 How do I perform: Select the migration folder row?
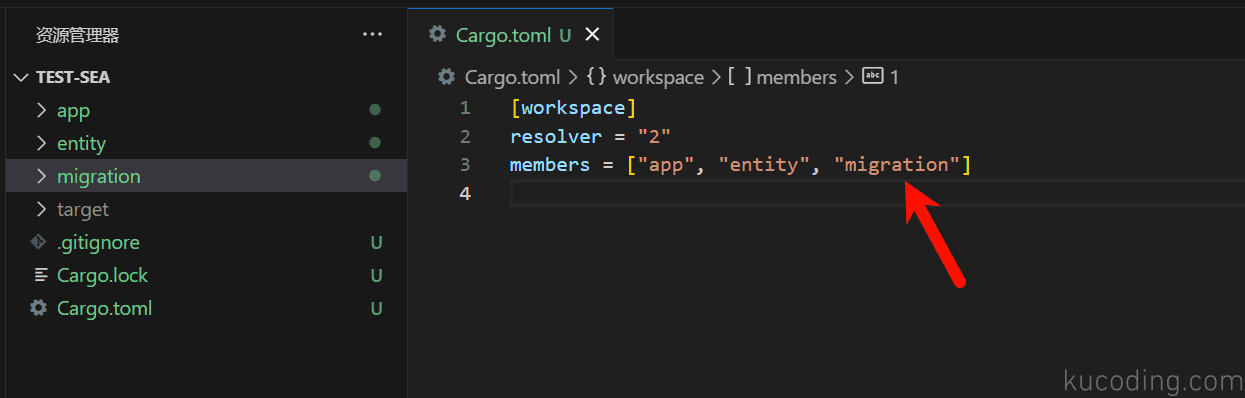point(206,176)
